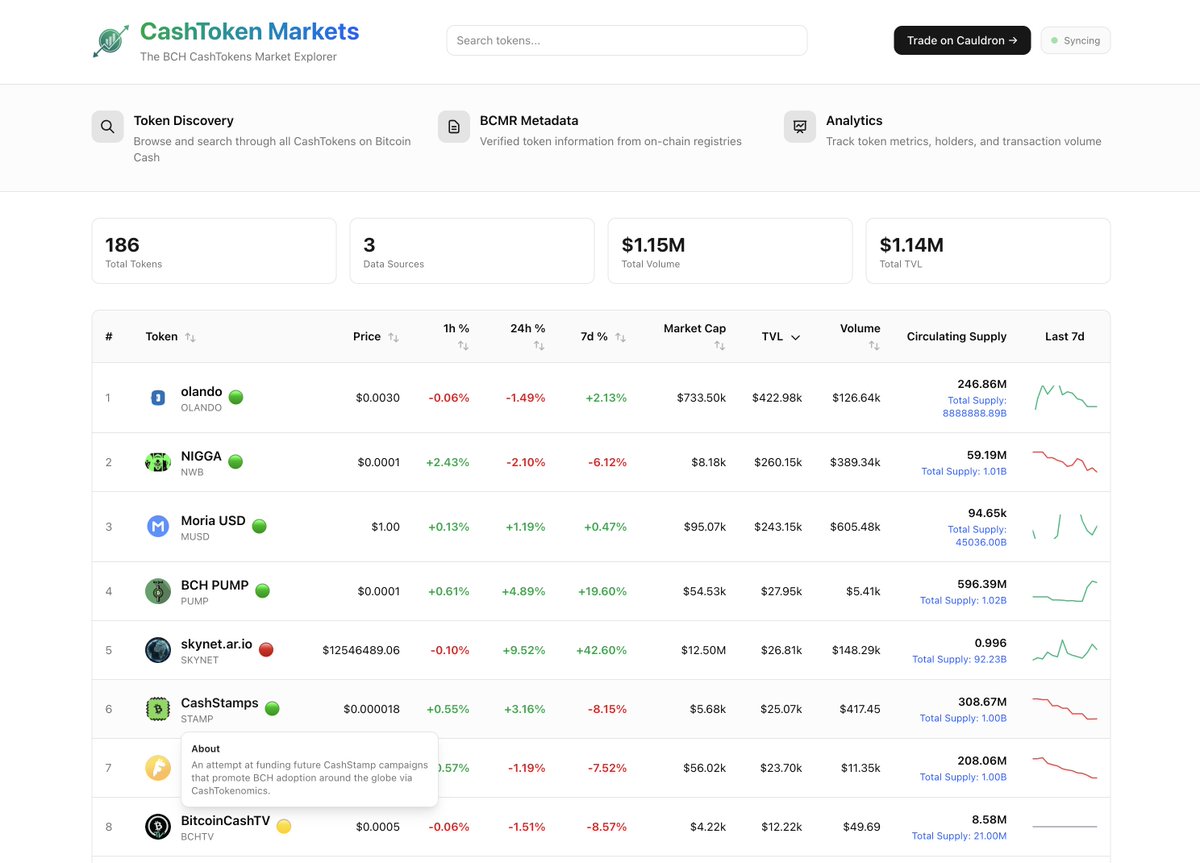This screenshot has height=863, width=1200.
Task: Click the BitcoinCashTV Total Supply 21.00M text
Action: pyautogui.click(x=959, y=836)
